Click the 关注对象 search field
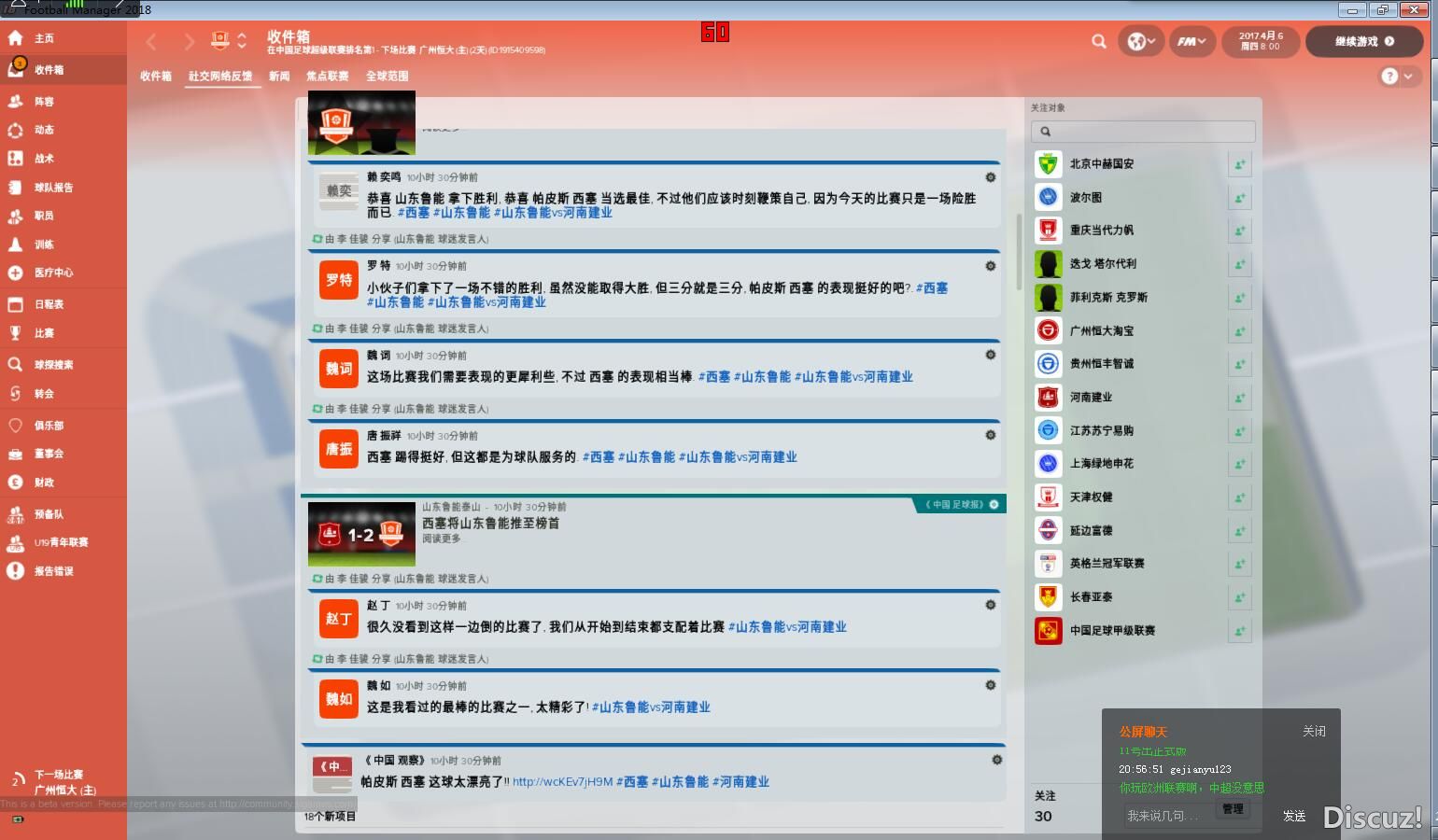 pyautogui.click(x=1145, y=132)
